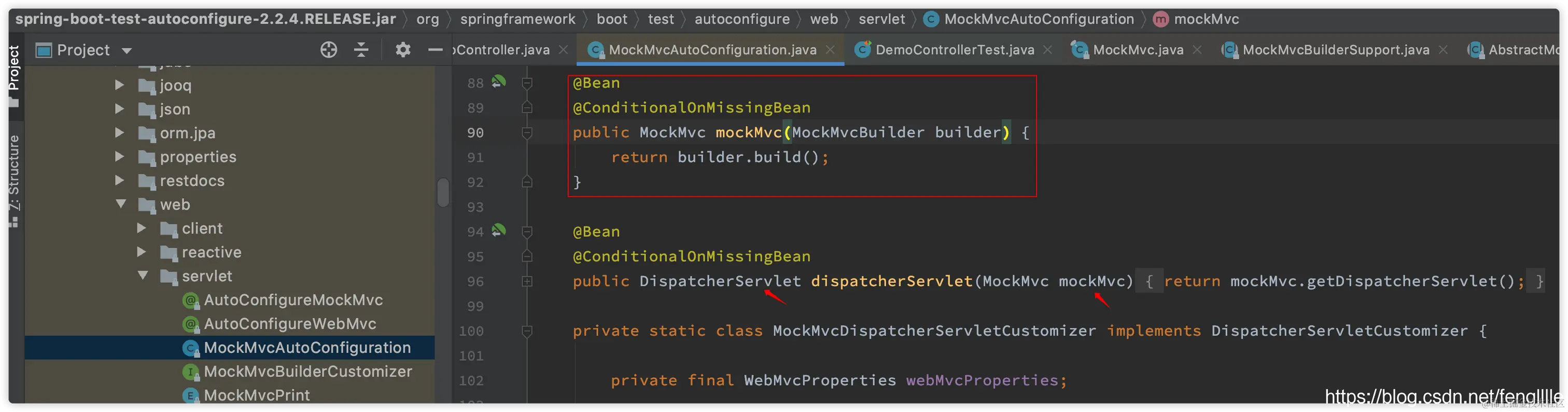Close the MockMvc.java tab
Image resolution: width=1568 pixels, height=412 pixels.
click(x=1197, y=50)
